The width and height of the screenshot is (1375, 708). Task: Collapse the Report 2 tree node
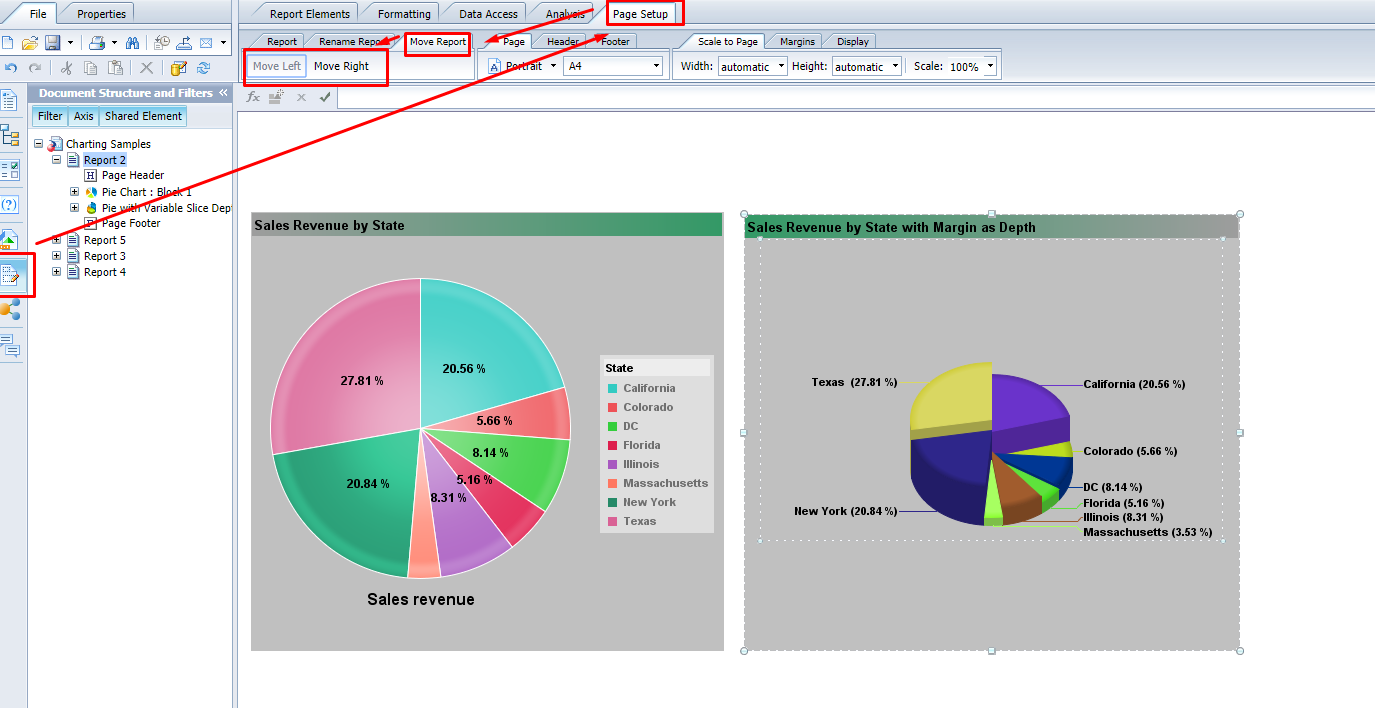[56, 160]
